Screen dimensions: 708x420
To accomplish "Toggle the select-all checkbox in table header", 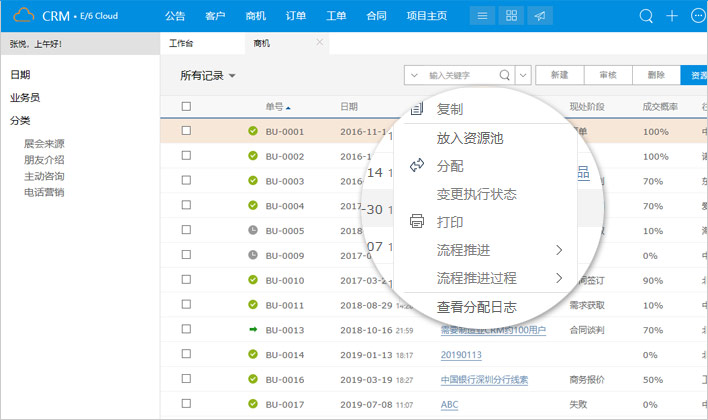I will (186, 106).
